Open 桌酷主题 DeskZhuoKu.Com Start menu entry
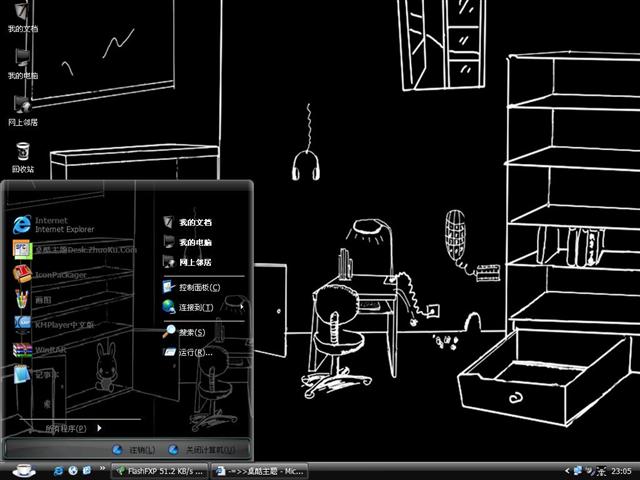640x480 pixels. pos(75,249)
